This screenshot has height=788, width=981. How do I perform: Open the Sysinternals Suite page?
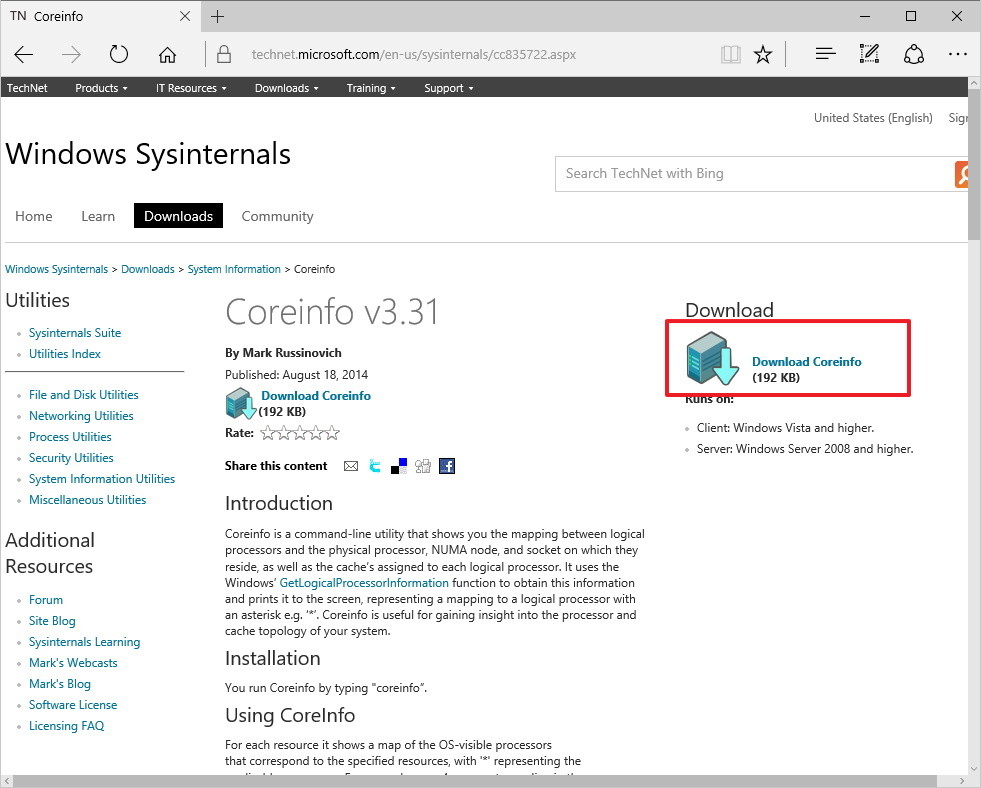coord(74,333)
